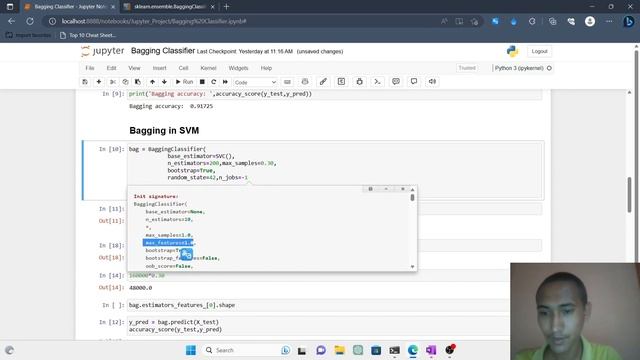640x360 pixels.
Task: Open the terminal app from the taskbar
Action: tap(394, 350)
